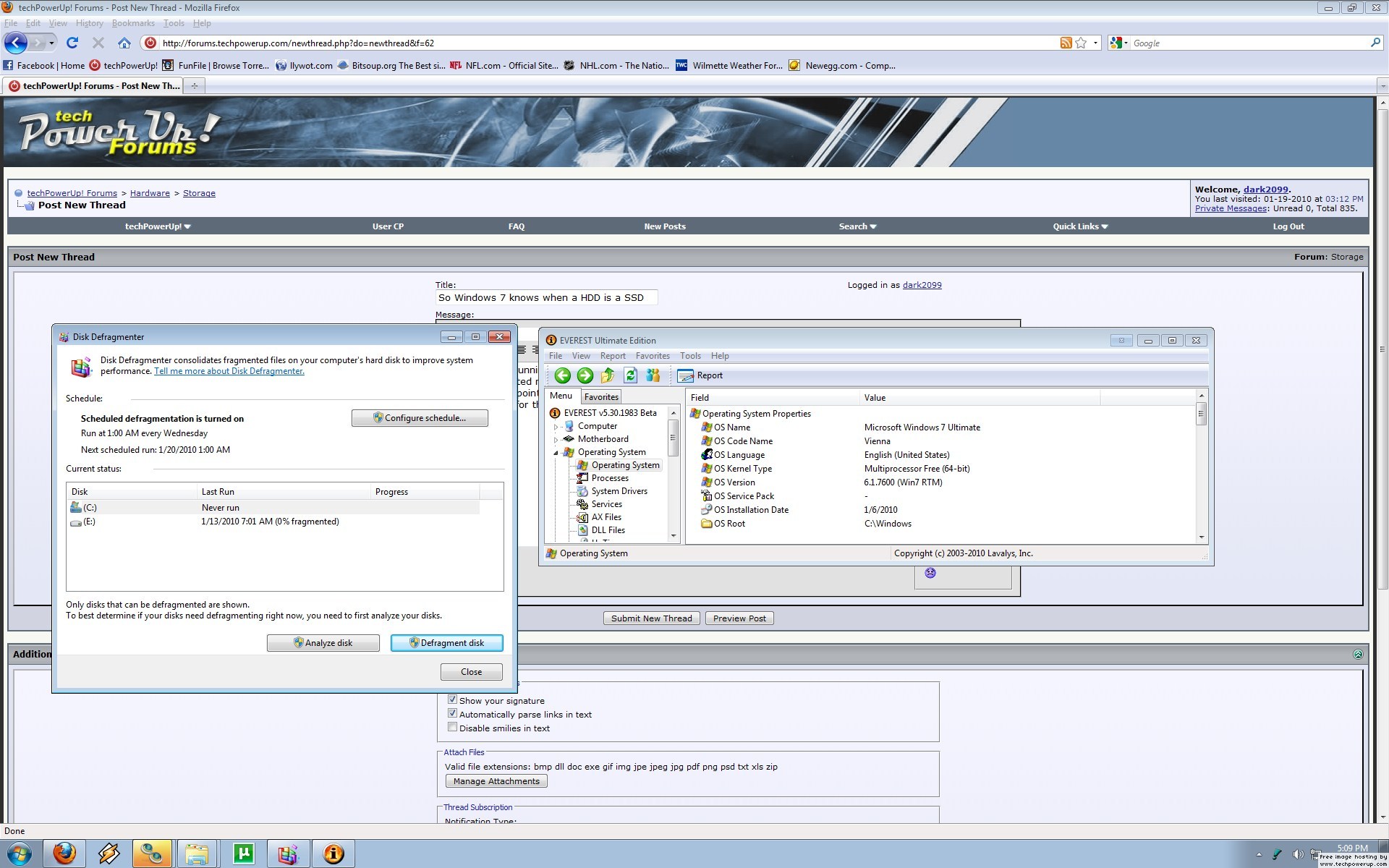Click Firefox page vertical scrollbar up arrow
The width and height of the screenshot is (1389, 868).
(x=1382, y=103)
